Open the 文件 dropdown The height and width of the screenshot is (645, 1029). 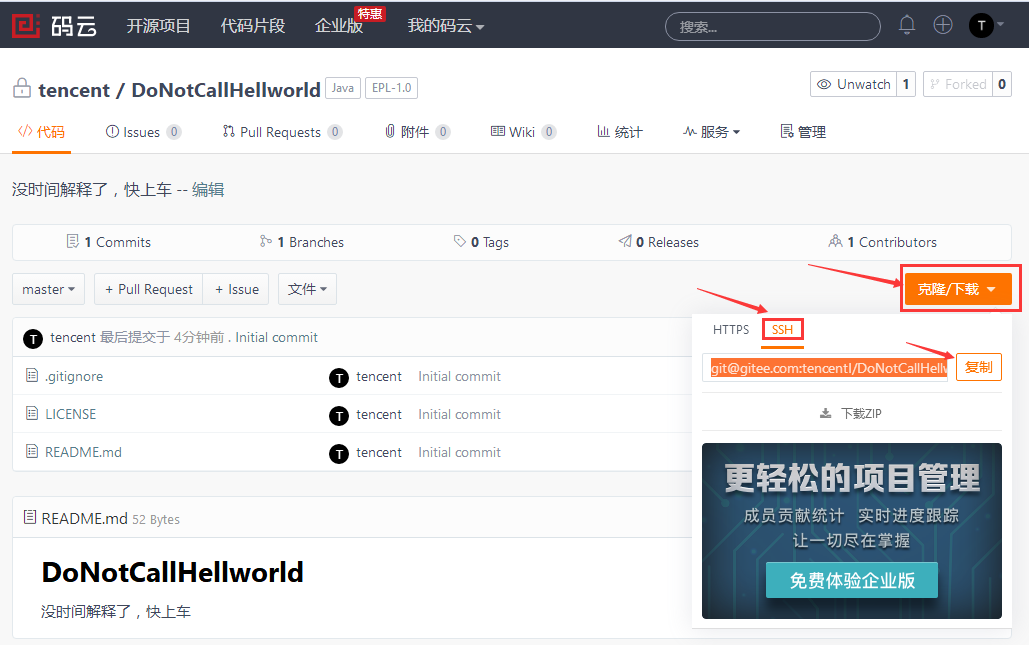307,289
